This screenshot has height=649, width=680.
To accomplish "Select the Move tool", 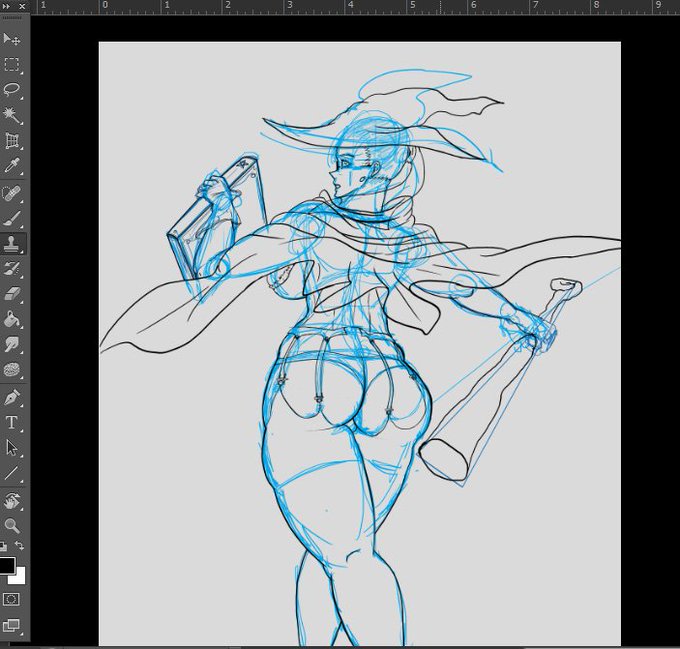I will point(12,39).
